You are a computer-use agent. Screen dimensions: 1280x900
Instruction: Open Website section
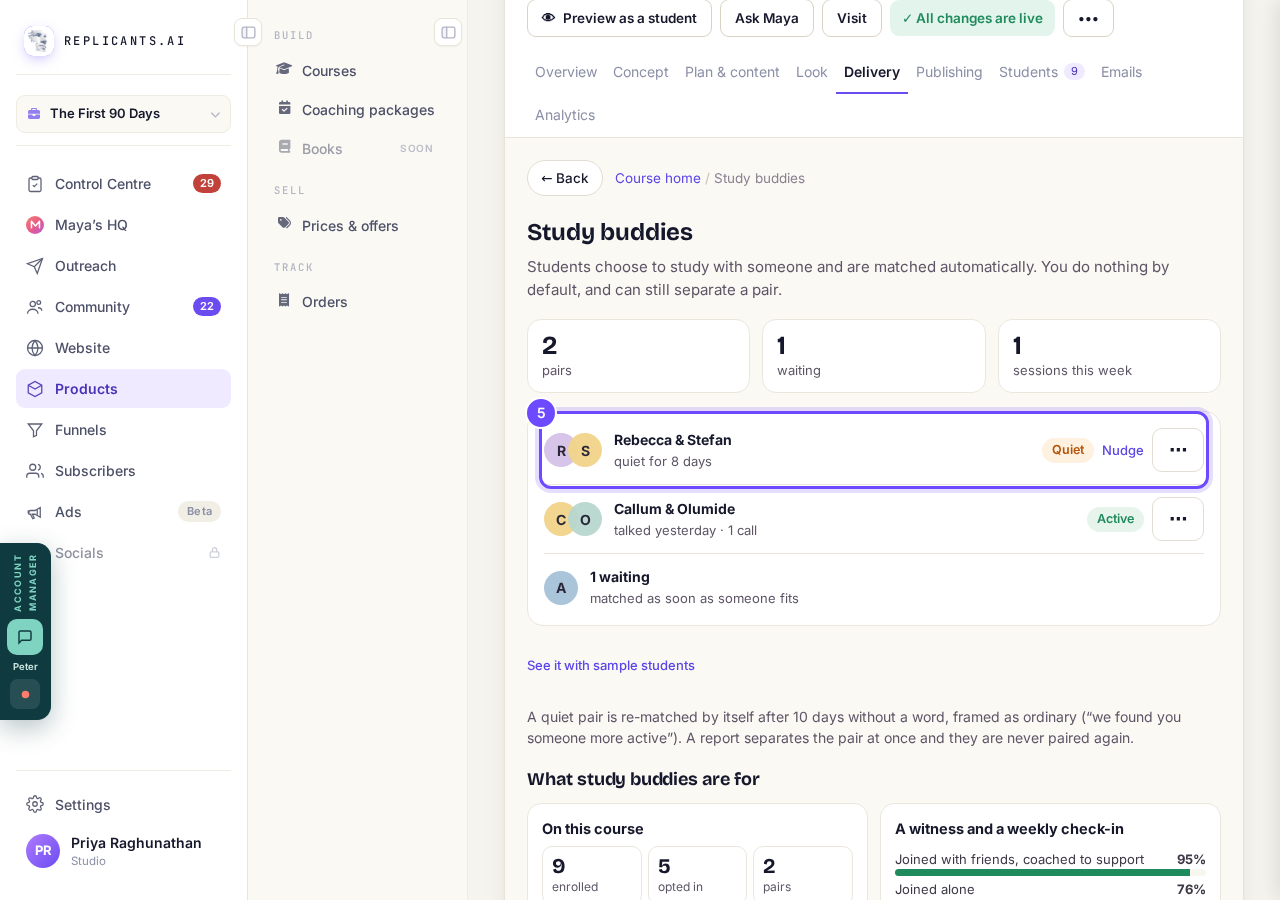(123, 348)
